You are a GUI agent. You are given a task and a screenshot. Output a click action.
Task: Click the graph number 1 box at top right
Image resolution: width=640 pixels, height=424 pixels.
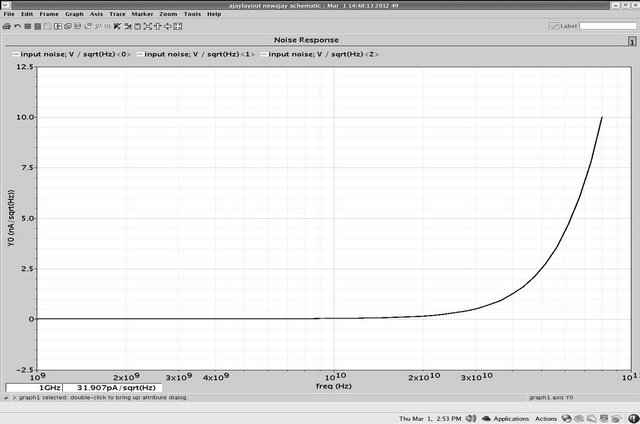[x=632, y=42]
